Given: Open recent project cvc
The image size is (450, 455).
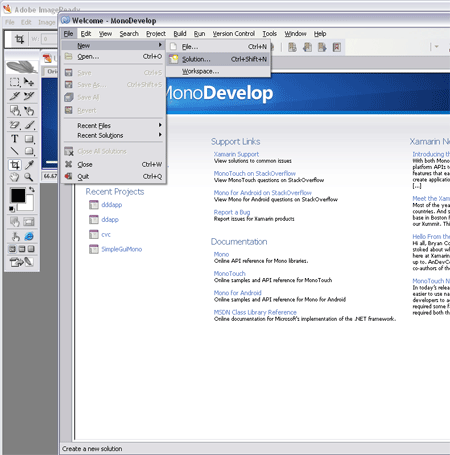Looking at the screenshot, I should tap(106, 235).
